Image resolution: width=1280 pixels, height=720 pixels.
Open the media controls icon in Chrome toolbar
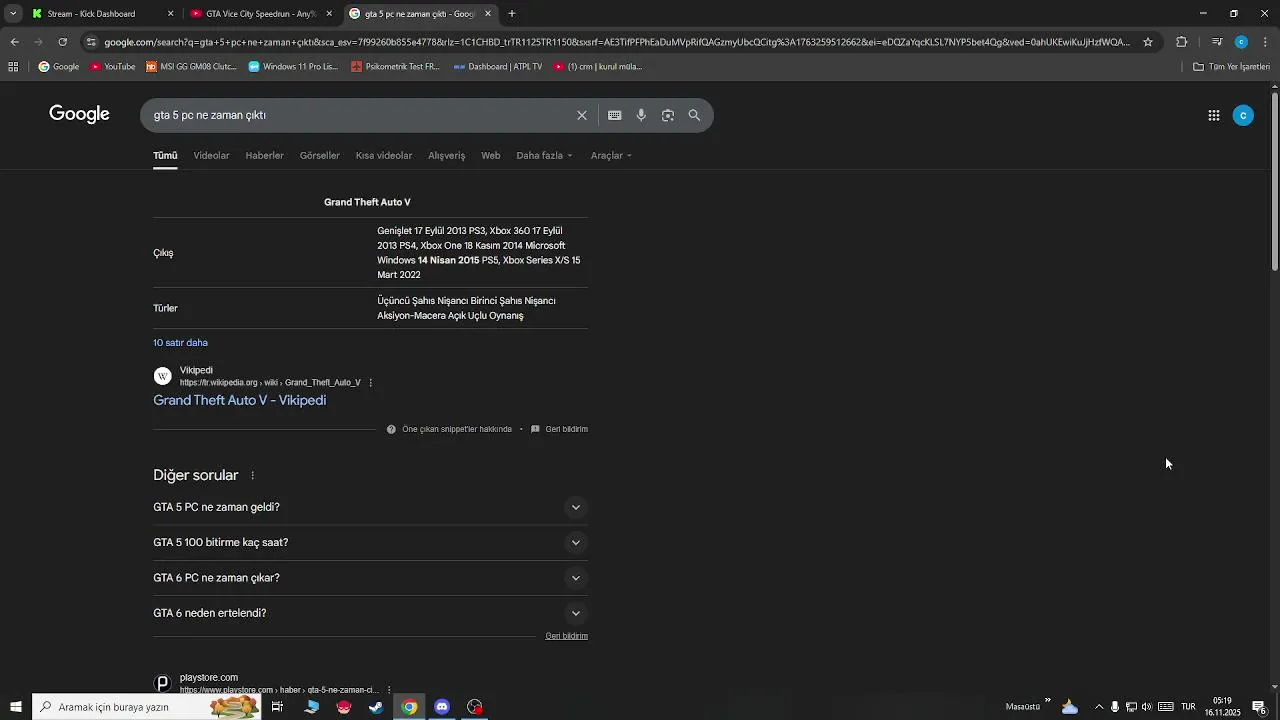(x=1216, y=42)
